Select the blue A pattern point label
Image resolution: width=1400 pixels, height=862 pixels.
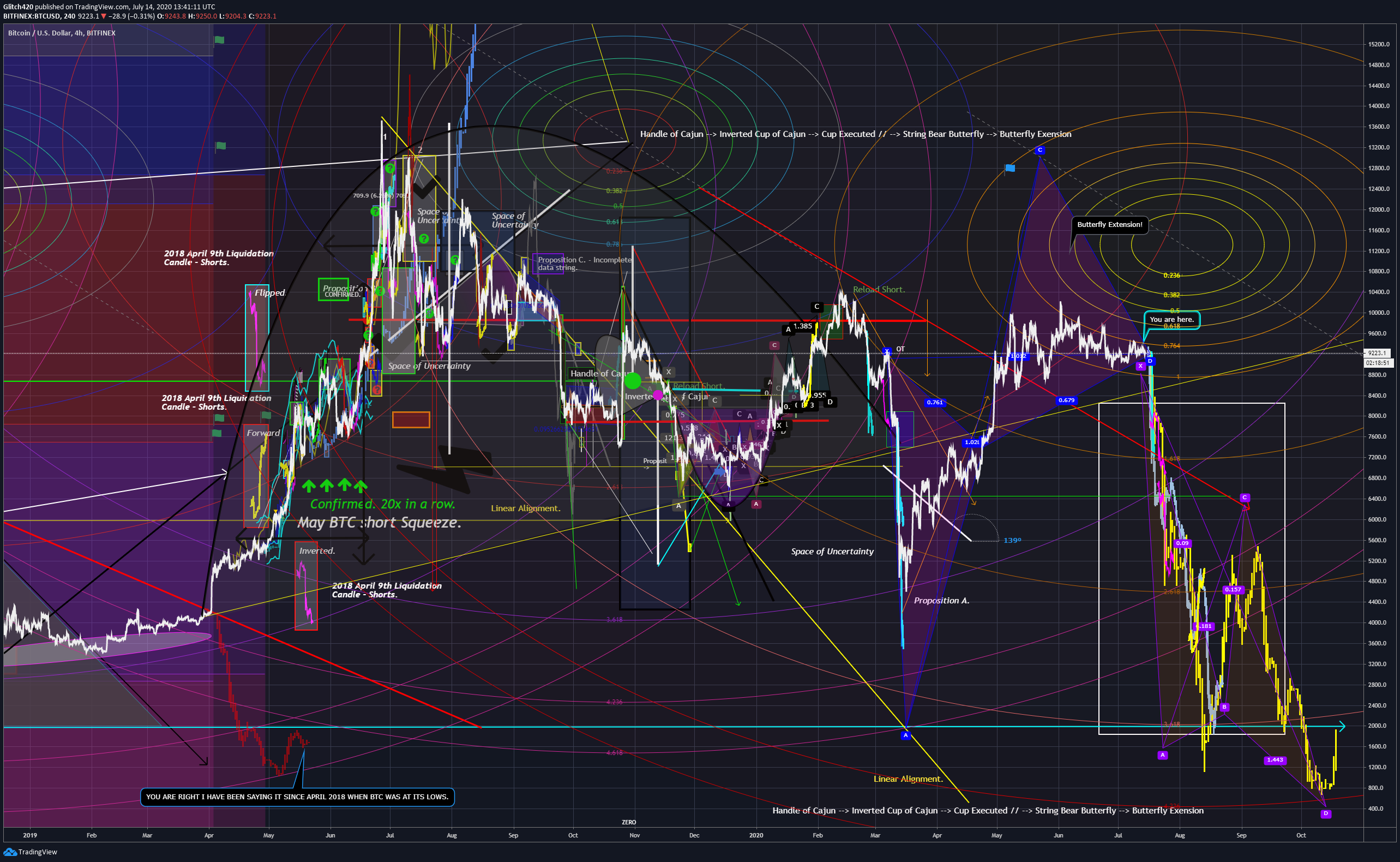pyautogui.click(x=905, y=735)
